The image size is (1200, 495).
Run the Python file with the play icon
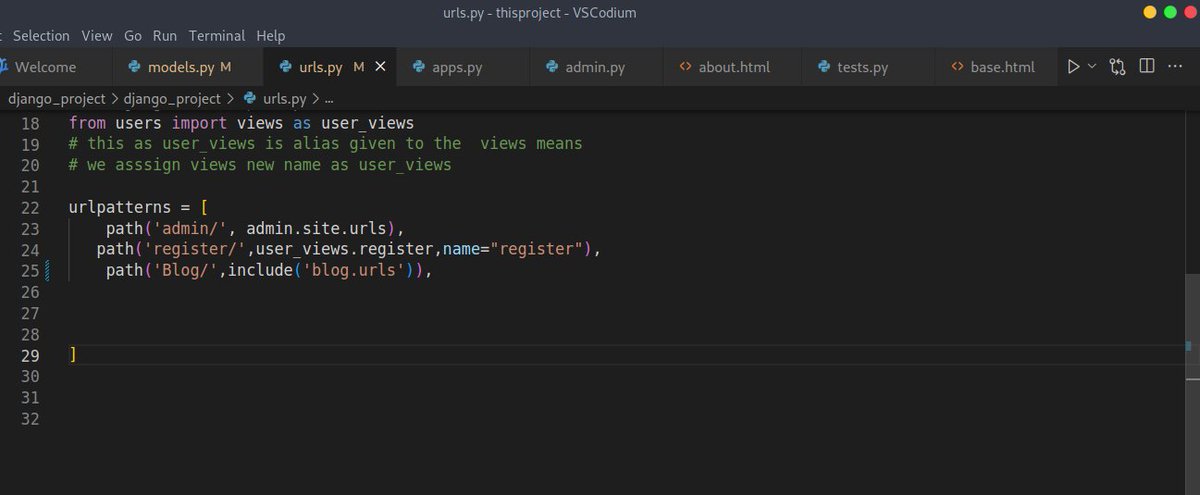[x=1073, y=67]
